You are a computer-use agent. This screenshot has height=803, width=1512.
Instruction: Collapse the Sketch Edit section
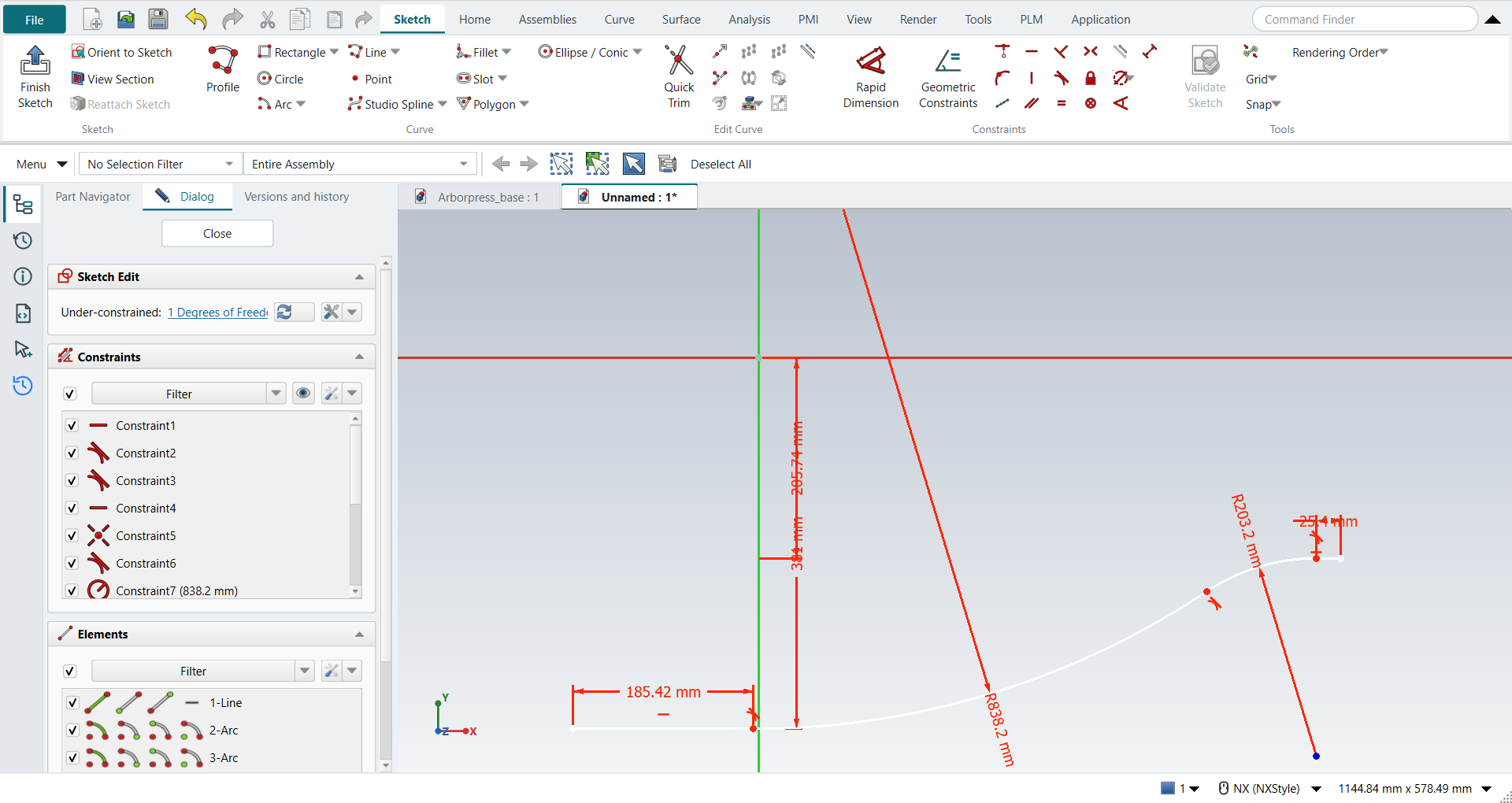click(359, 277)
